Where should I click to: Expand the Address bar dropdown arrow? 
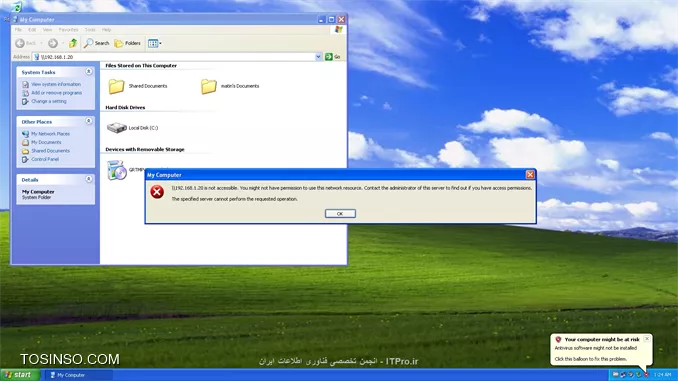(319, 57)
